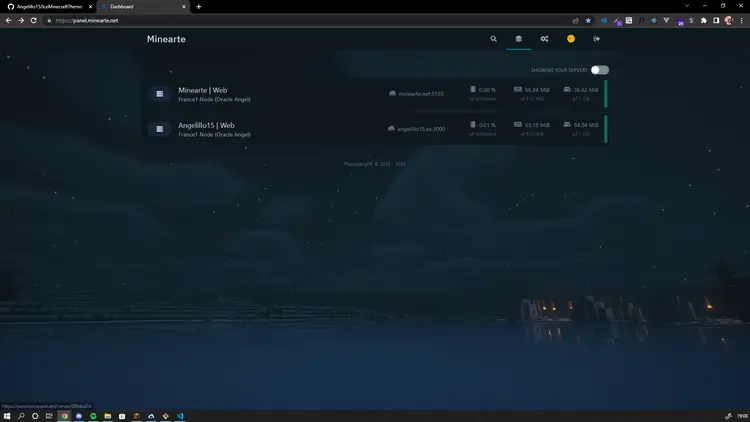Open Spotify from the taskbar
Viewport: 750px width, 422px height.
[93, 416]
